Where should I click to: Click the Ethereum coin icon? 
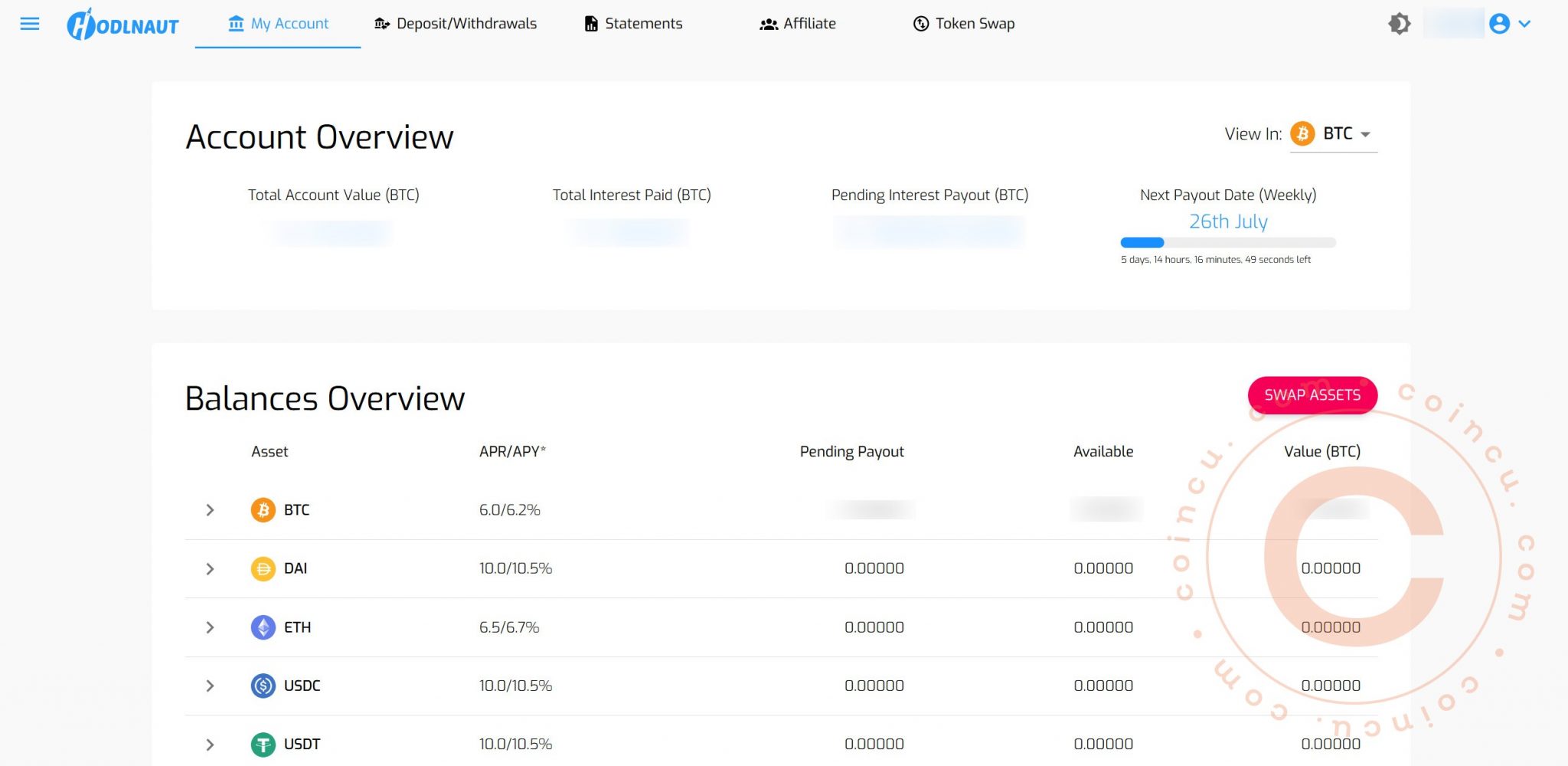coord(263,627)
